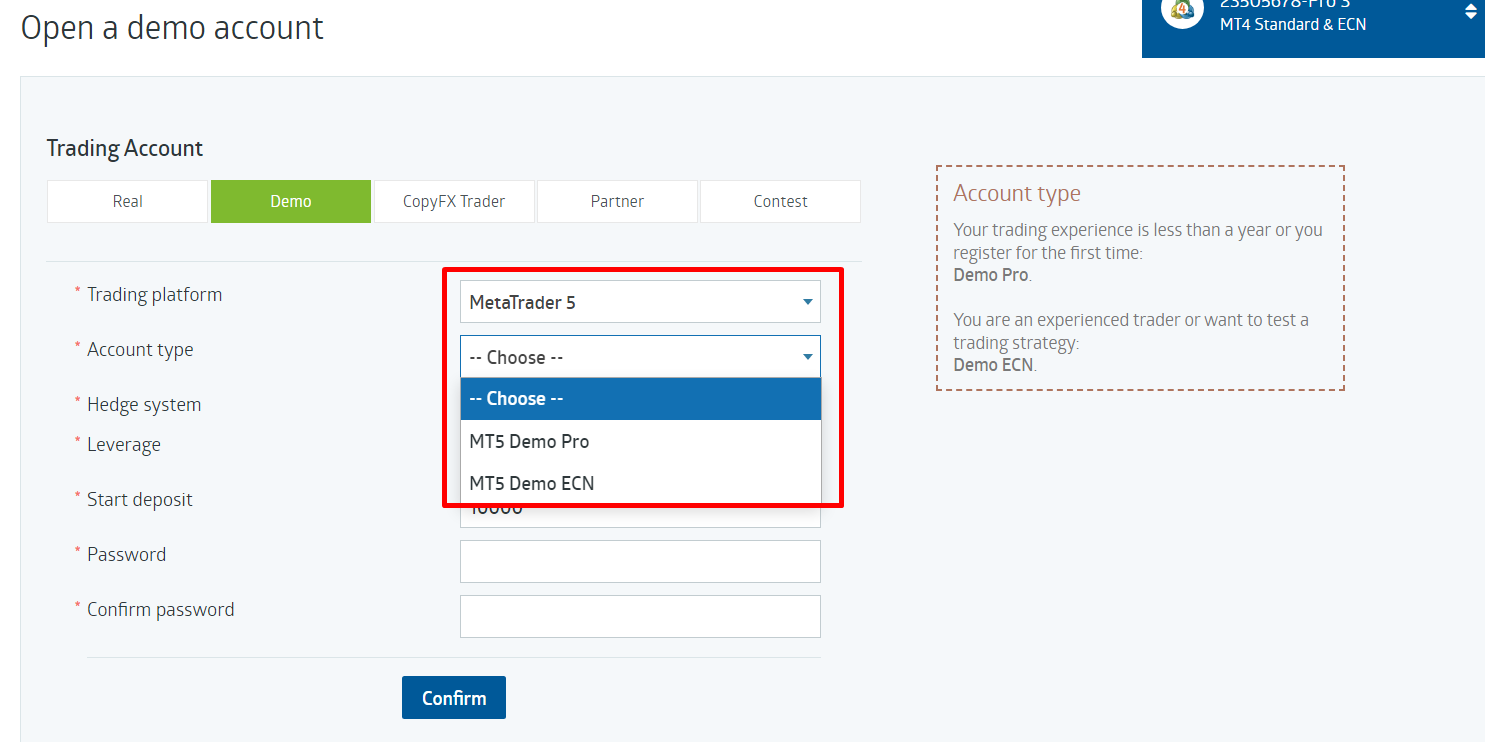Click the Account type help heading
1485x742 pixels.
(x=1017, y=193)
